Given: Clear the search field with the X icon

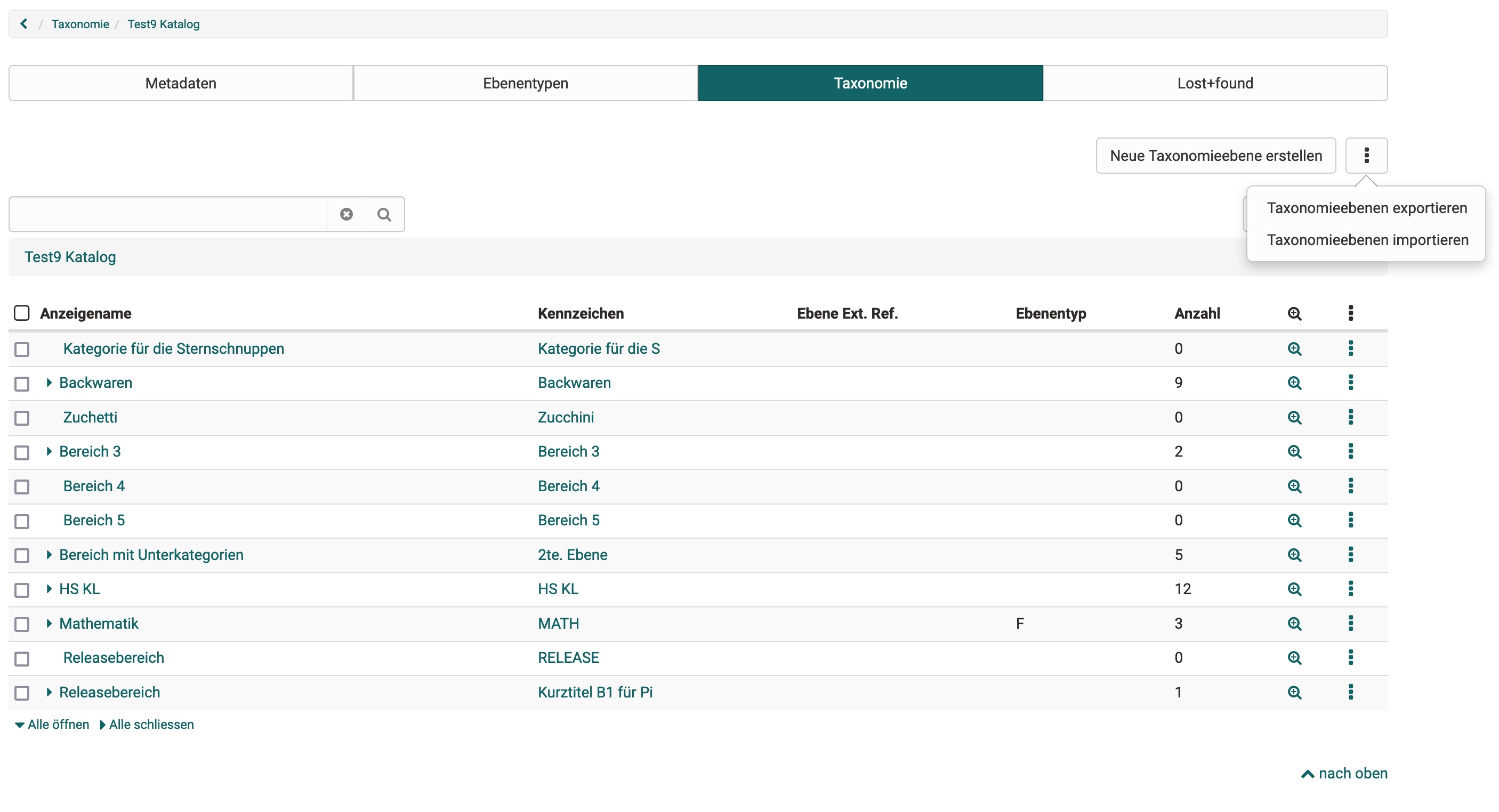Looking at the screenshot, I should pos(346,215).
